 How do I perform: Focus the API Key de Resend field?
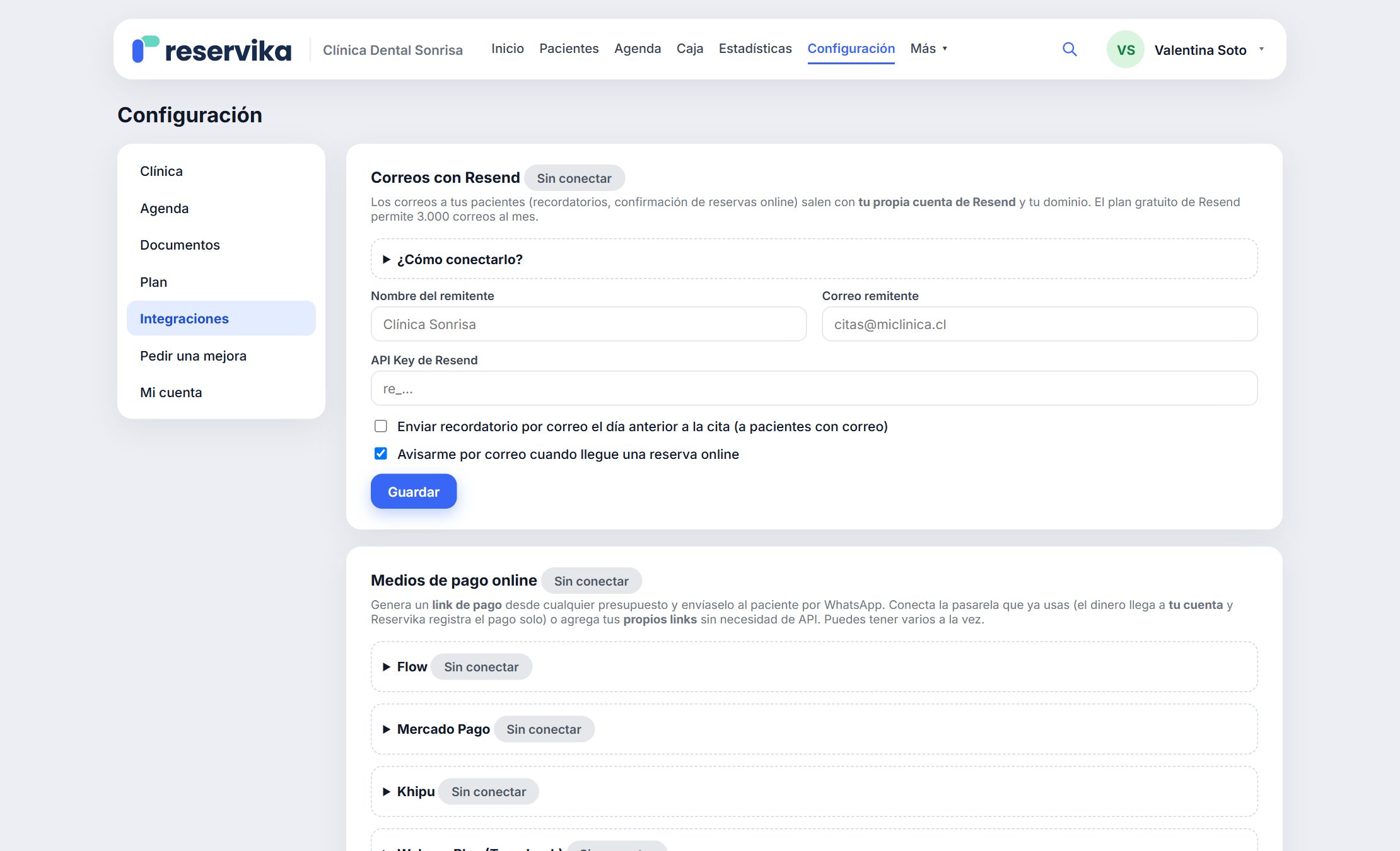point(814,388)
